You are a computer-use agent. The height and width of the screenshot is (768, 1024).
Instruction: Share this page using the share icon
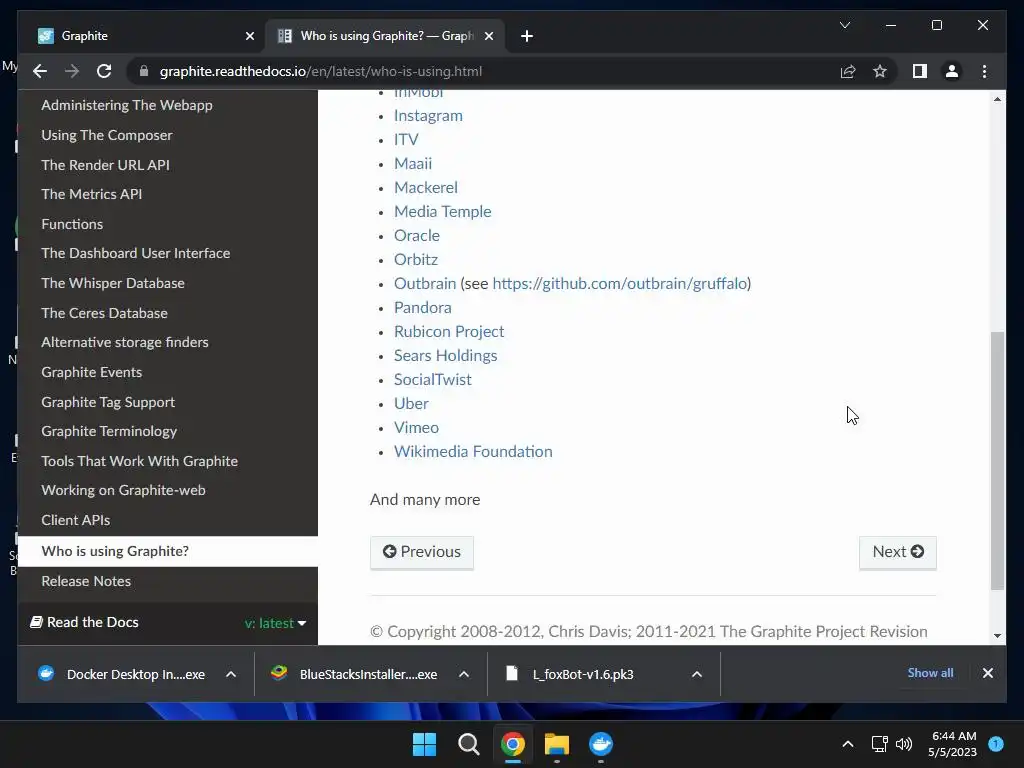(848, 71)
